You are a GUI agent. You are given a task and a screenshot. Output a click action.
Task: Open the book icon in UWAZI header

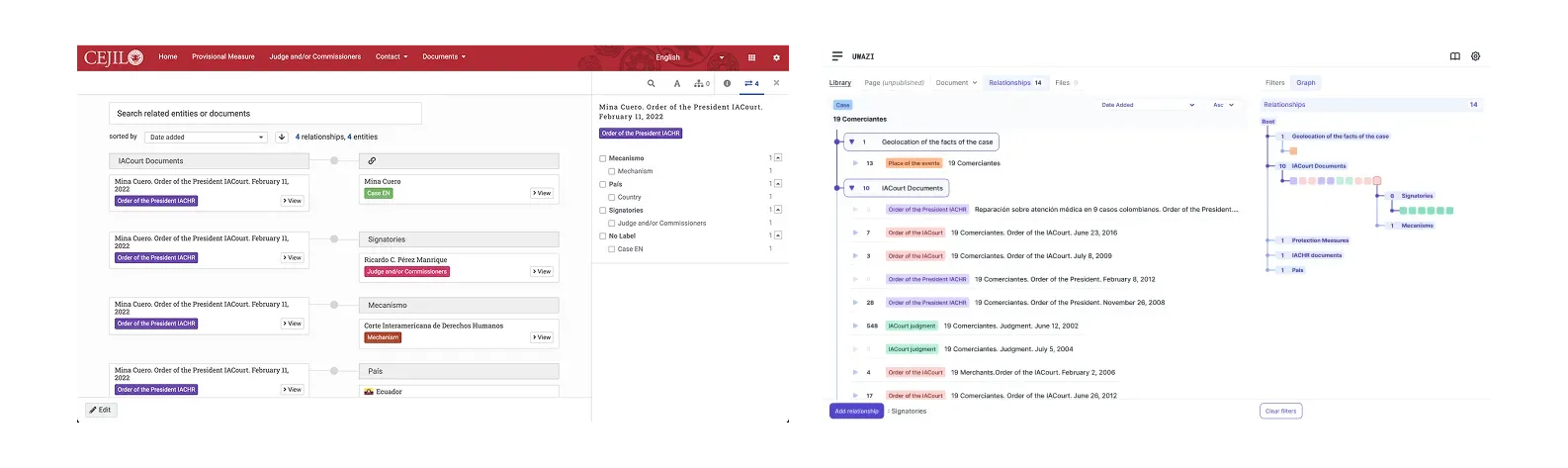tap(1455, 56)
